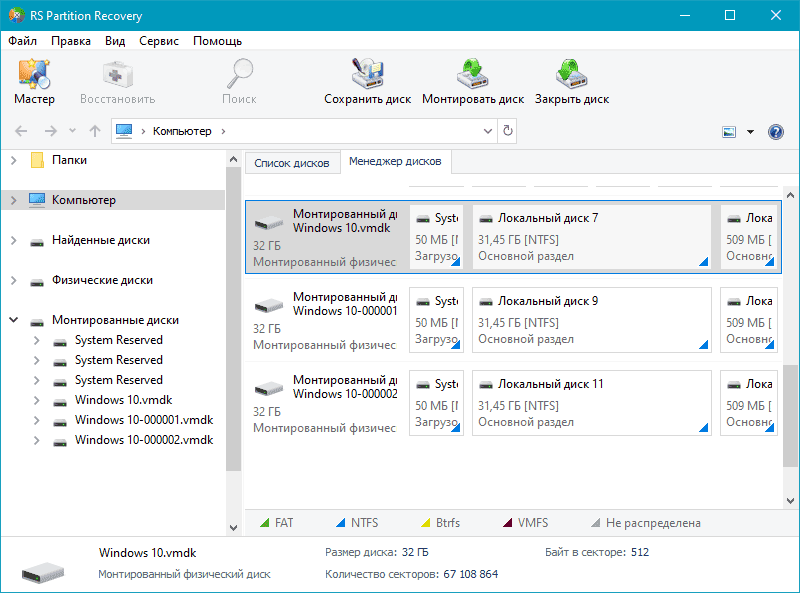Click disk manager scroll up arrow
This screenshot has height=593, width=800.
(790, 195)
